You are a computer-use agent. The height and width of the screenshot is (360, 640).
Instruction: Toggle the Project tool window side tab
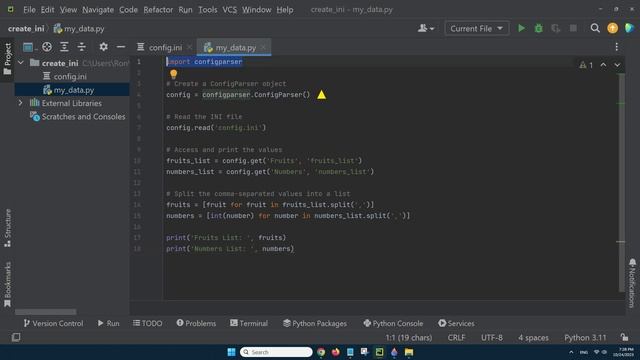coord(7,59)
